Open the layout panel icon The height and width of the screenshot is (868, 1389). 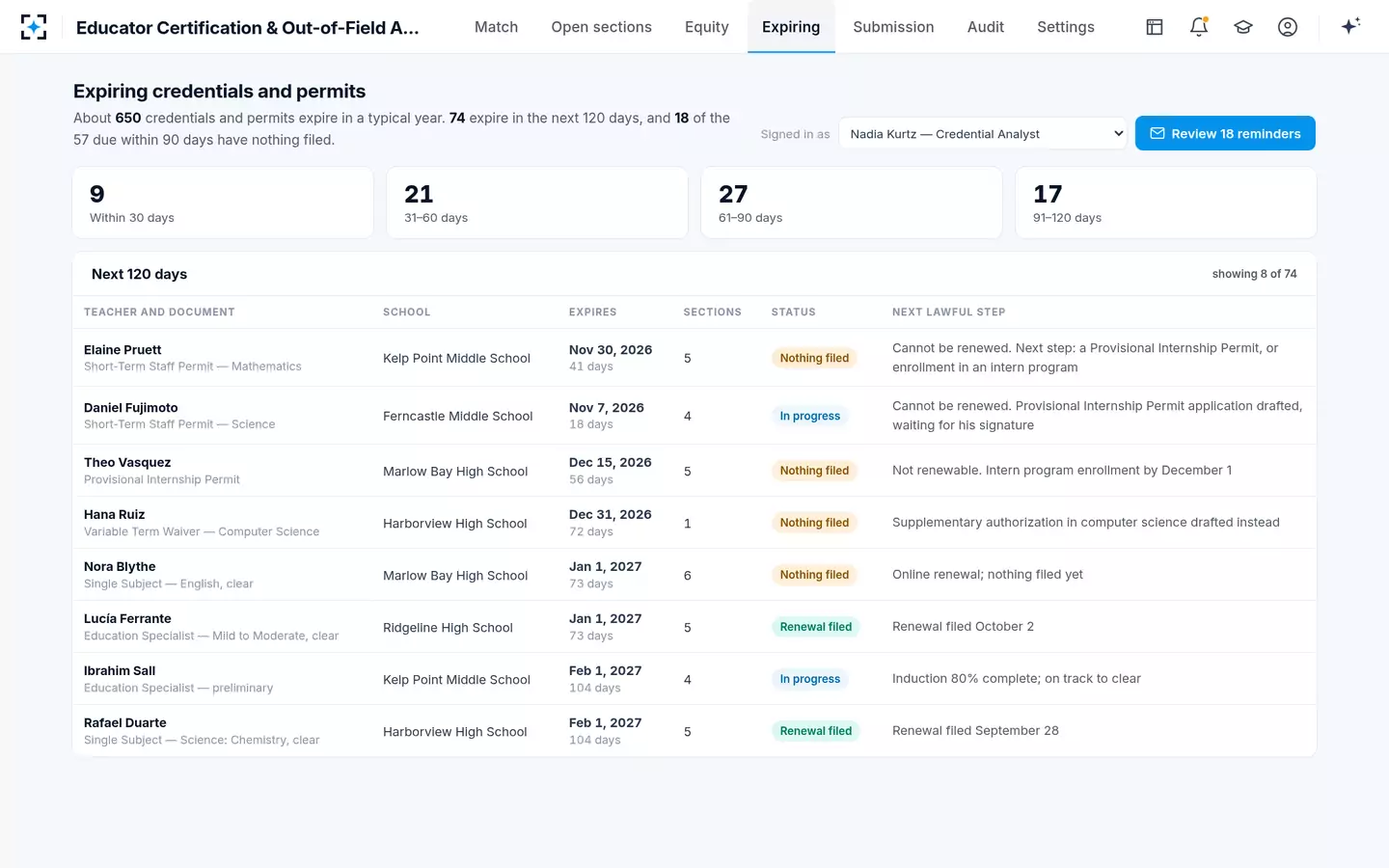[x=1155, y=27]
